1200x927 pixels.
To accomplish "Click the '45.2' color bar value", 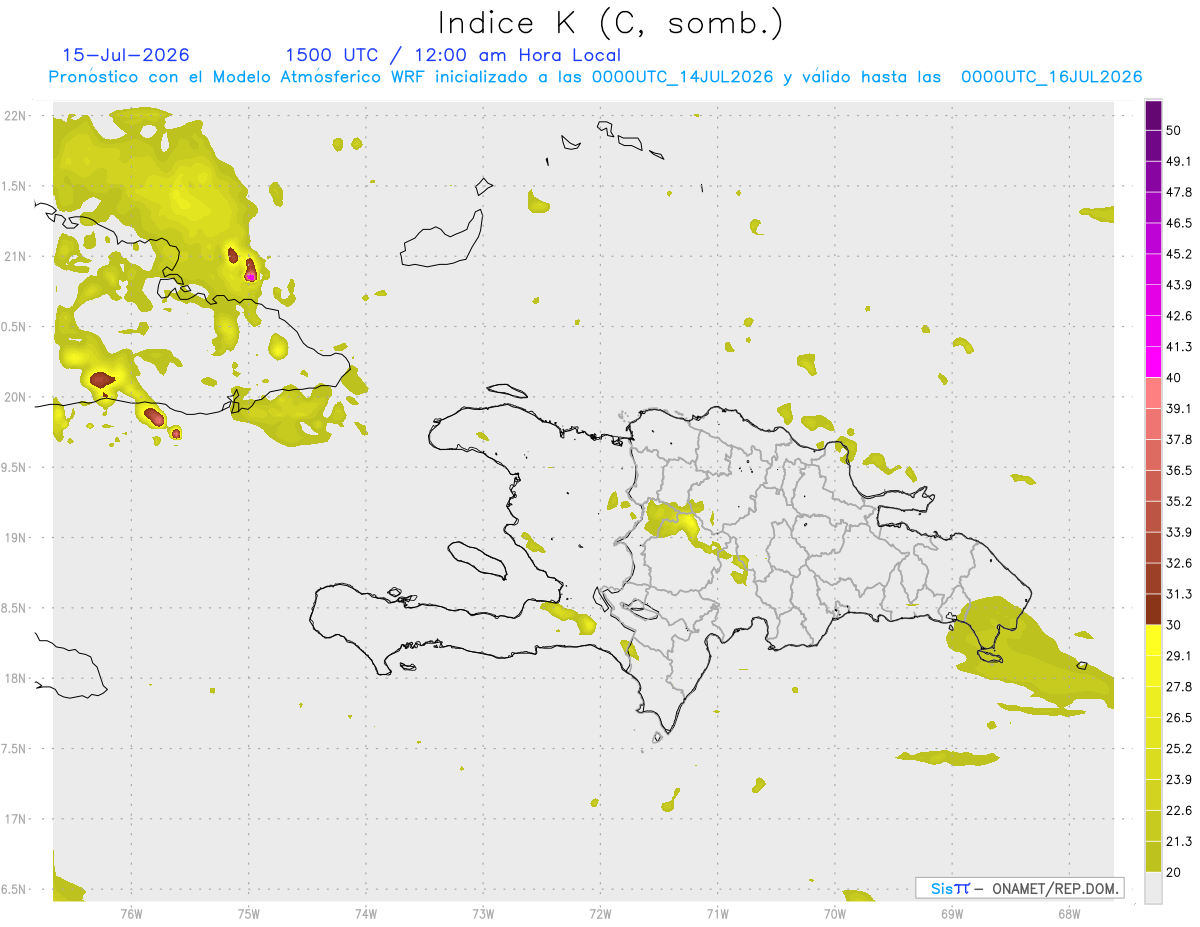I will pos(1179,254).
